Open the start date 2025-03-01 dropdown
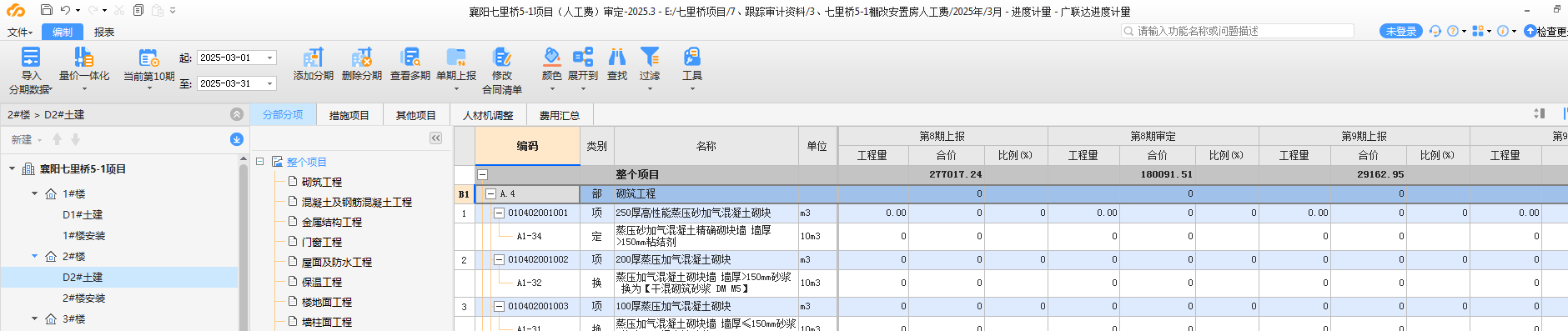The height and width of the screenshot is (331, 1568). pyautogui.click(x=269, y=58)
